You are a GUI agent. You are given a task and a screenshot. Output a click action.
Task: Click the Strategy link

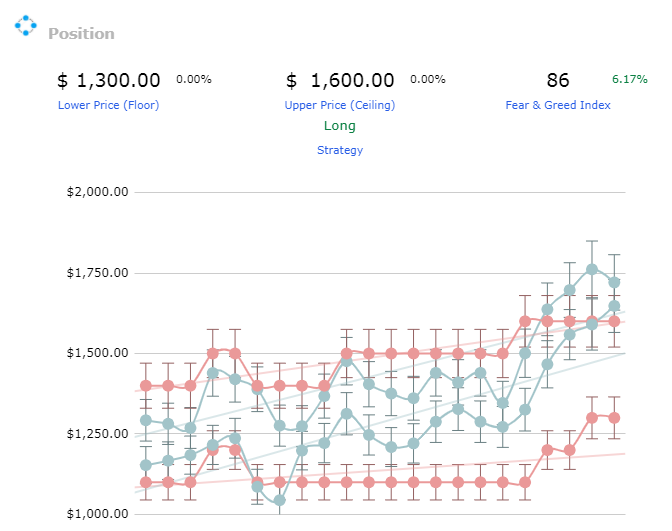[340, 150]
